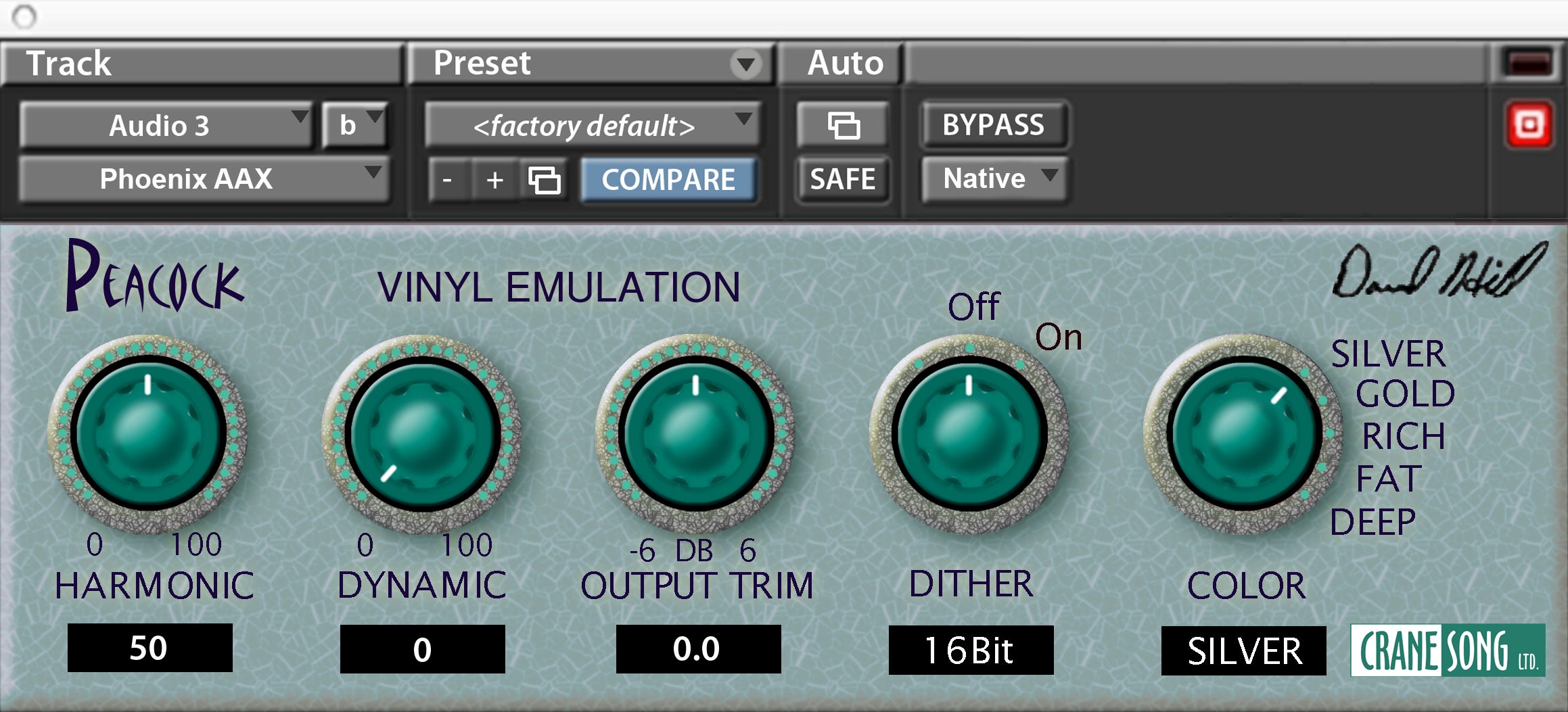Click the plus next preset button
Image resolution: width=1568 pixels, height=712 pixels.
tap(495, 181)
